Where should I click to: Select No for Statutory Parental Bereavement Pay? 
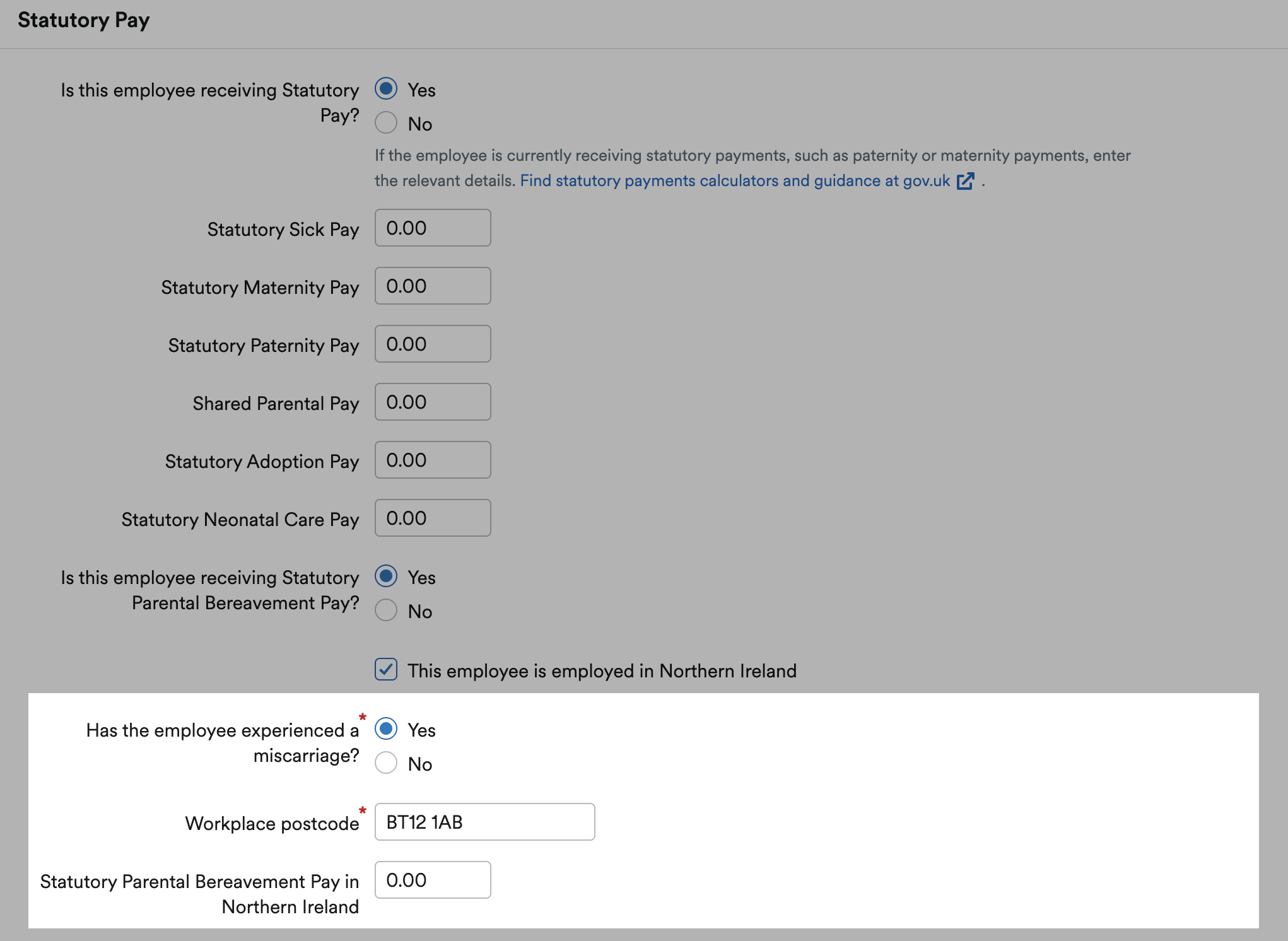tap(386, 611)
